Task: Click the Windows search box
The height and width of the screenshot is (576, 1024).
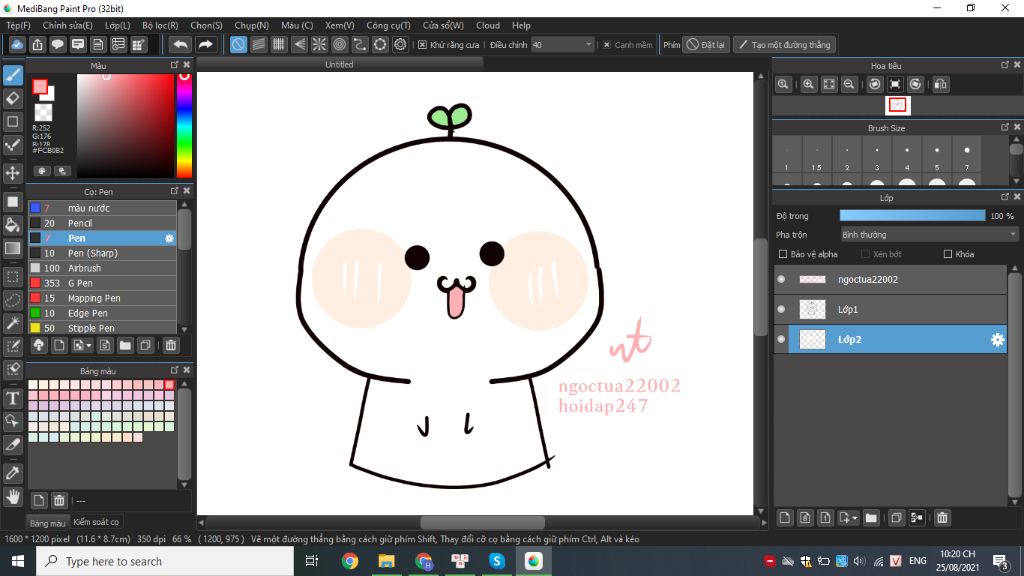Action: coord(165,561)
